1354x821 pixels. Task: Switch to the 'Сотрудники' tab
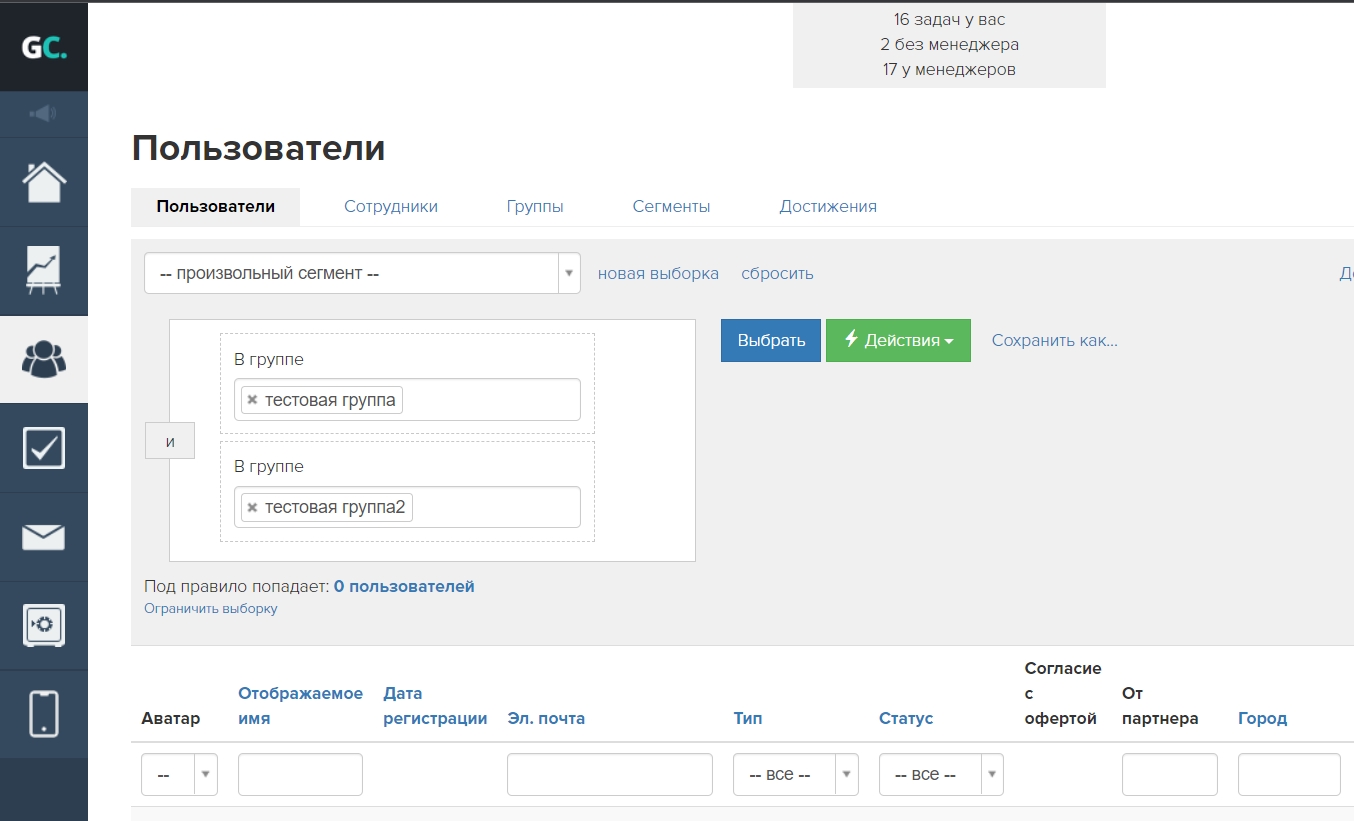tap(391, 207)
